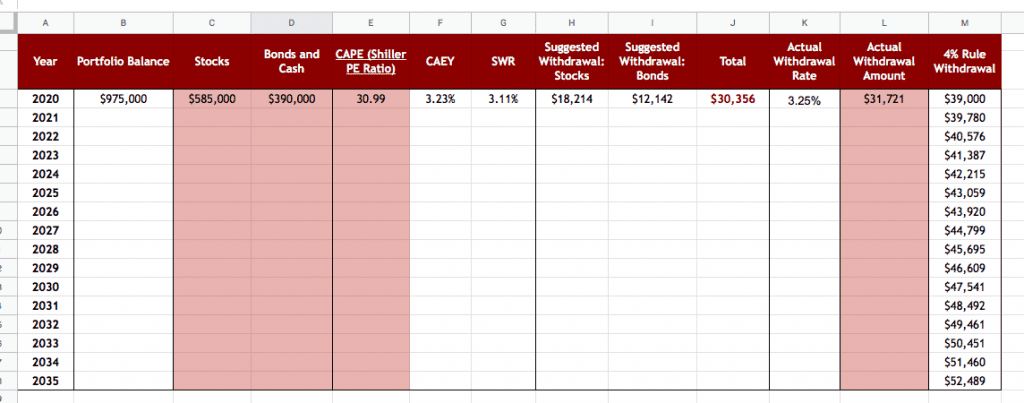This screenshot has width=1024, height=403.
Task: Click the Actual Withdrawal Amount $31,721 cell
Action: point(884,99)
